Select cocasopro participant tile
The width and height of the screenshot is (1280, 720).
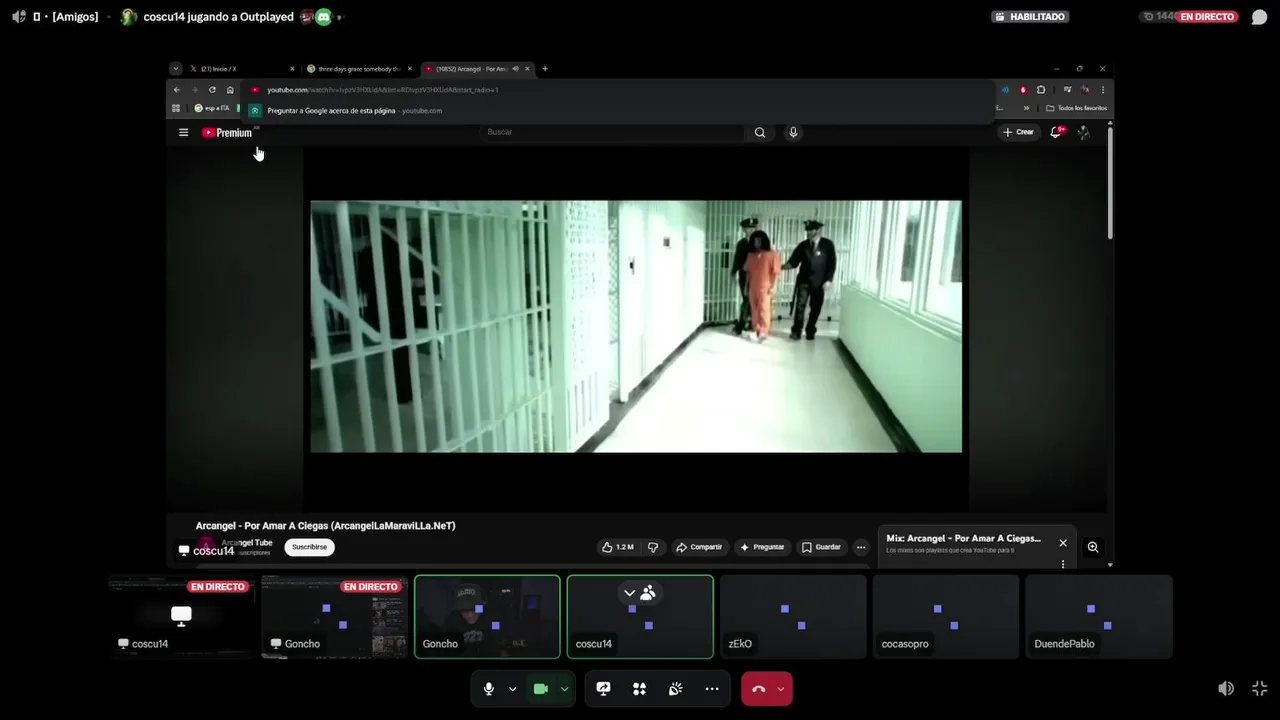click(946, 616)
